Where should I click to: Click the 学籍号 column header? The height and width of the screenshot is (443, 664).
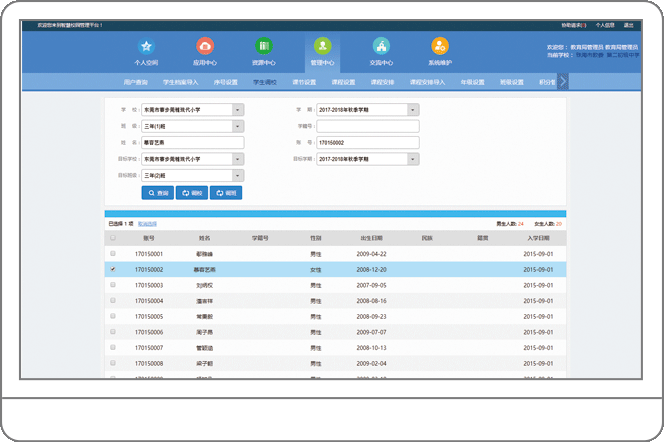(x=260, y=238)
